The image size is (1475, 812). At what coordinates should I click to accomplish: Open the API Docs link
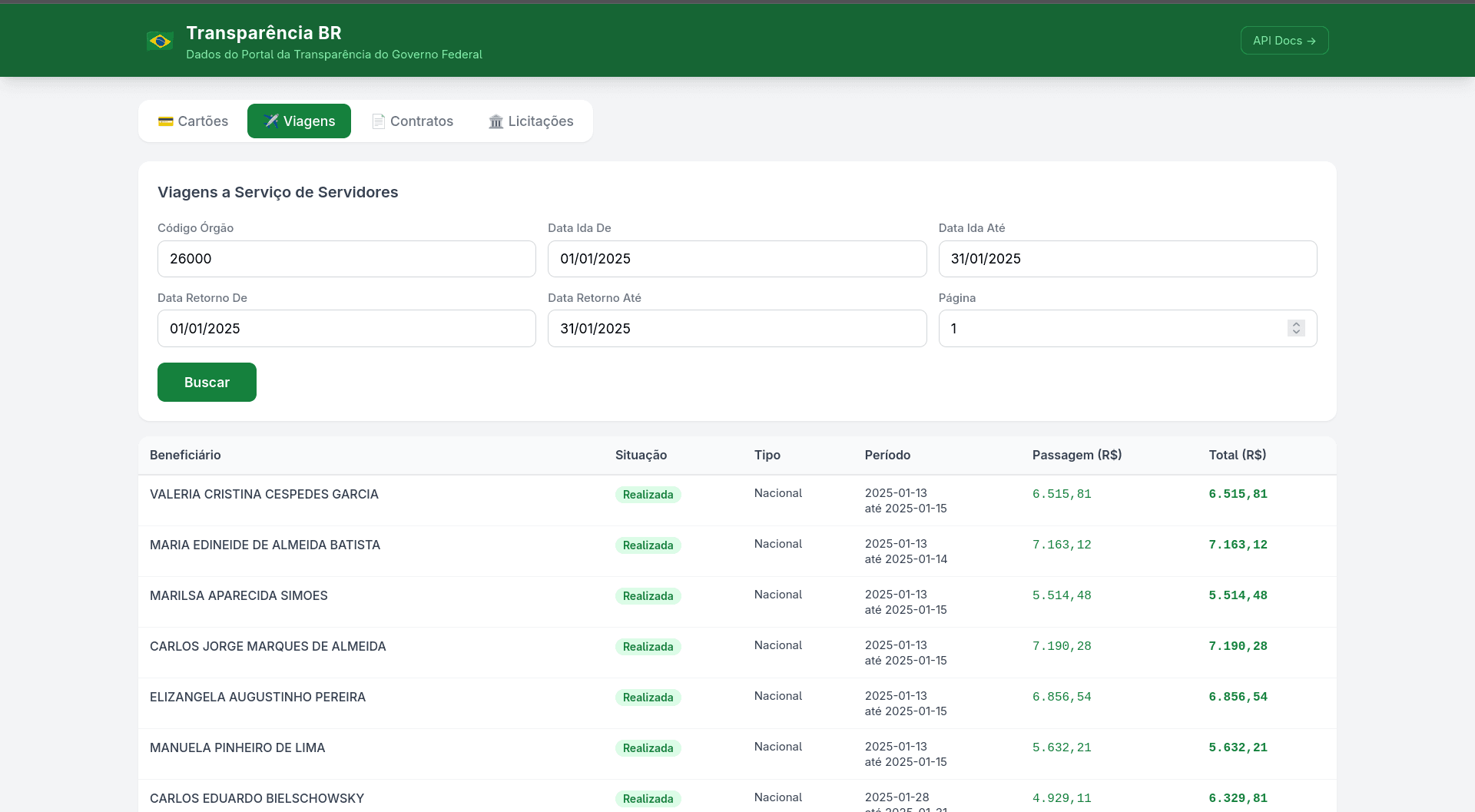click(x=1284, y=41)
